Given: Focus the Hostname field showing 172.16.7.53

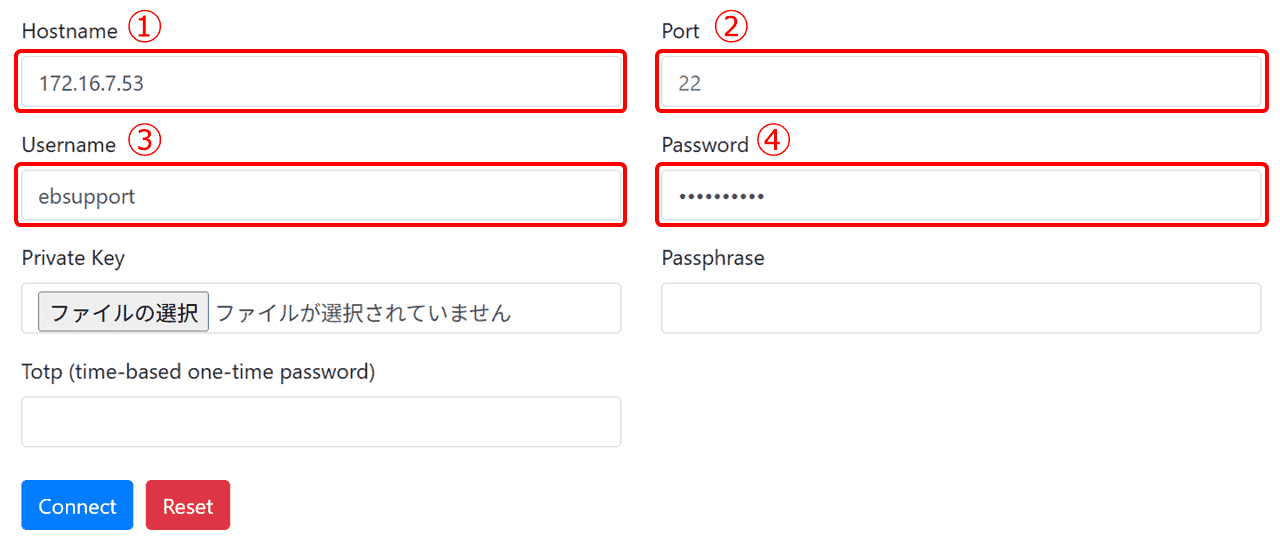Looking at the screenshot, I should [321, 82].
